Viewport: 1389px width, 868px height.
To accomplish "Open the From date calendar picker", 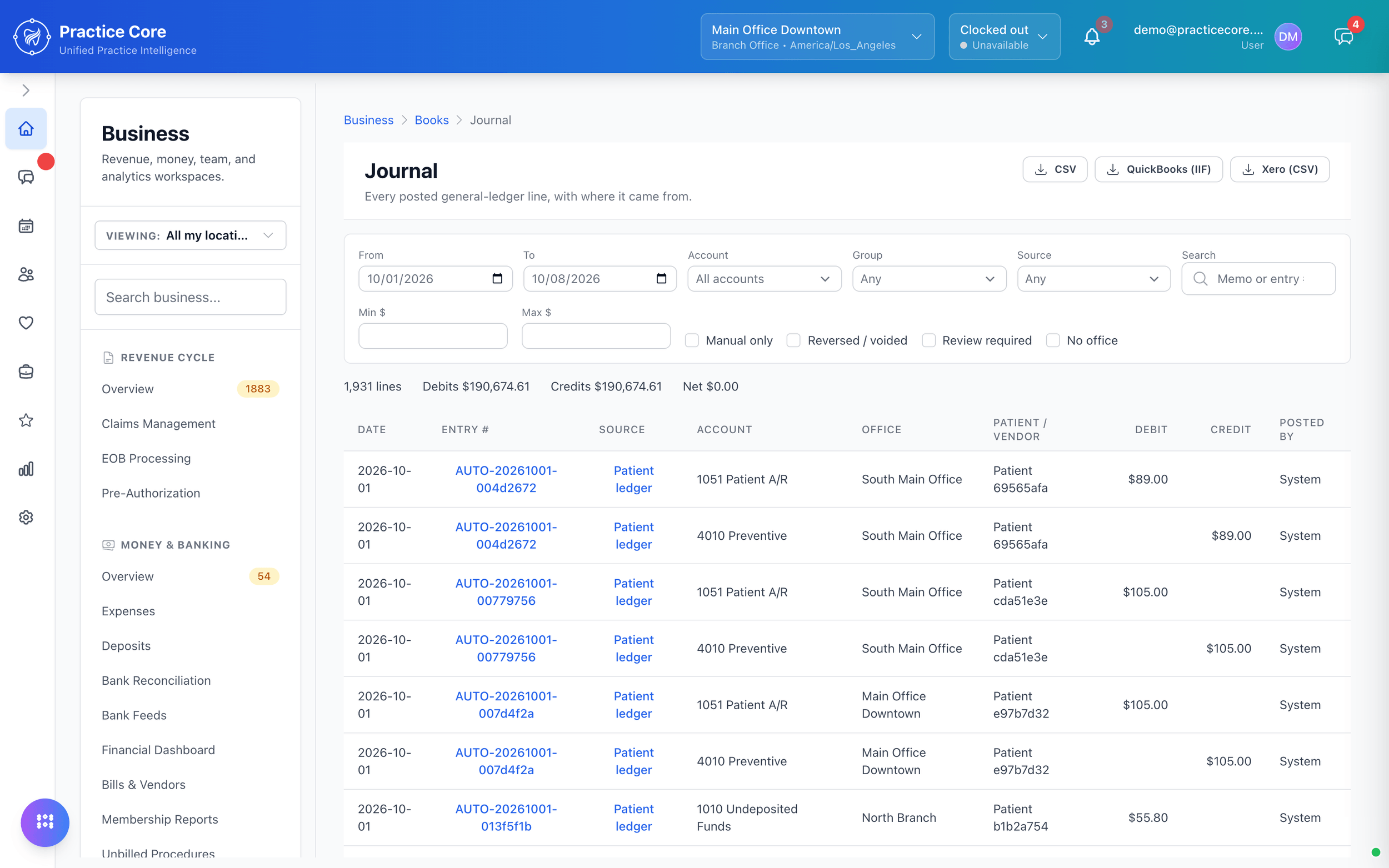I will coord(497,278).
